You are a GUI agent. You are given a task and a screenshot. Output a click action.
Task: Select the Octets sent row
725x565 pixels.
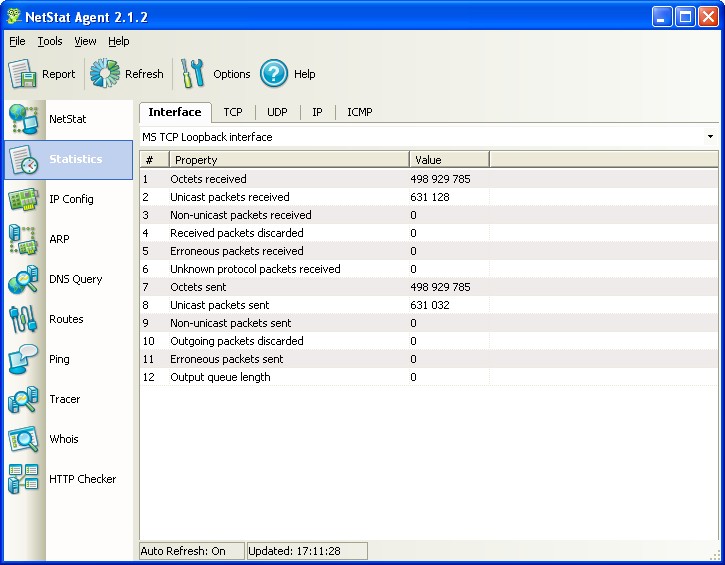click(429, 287)
